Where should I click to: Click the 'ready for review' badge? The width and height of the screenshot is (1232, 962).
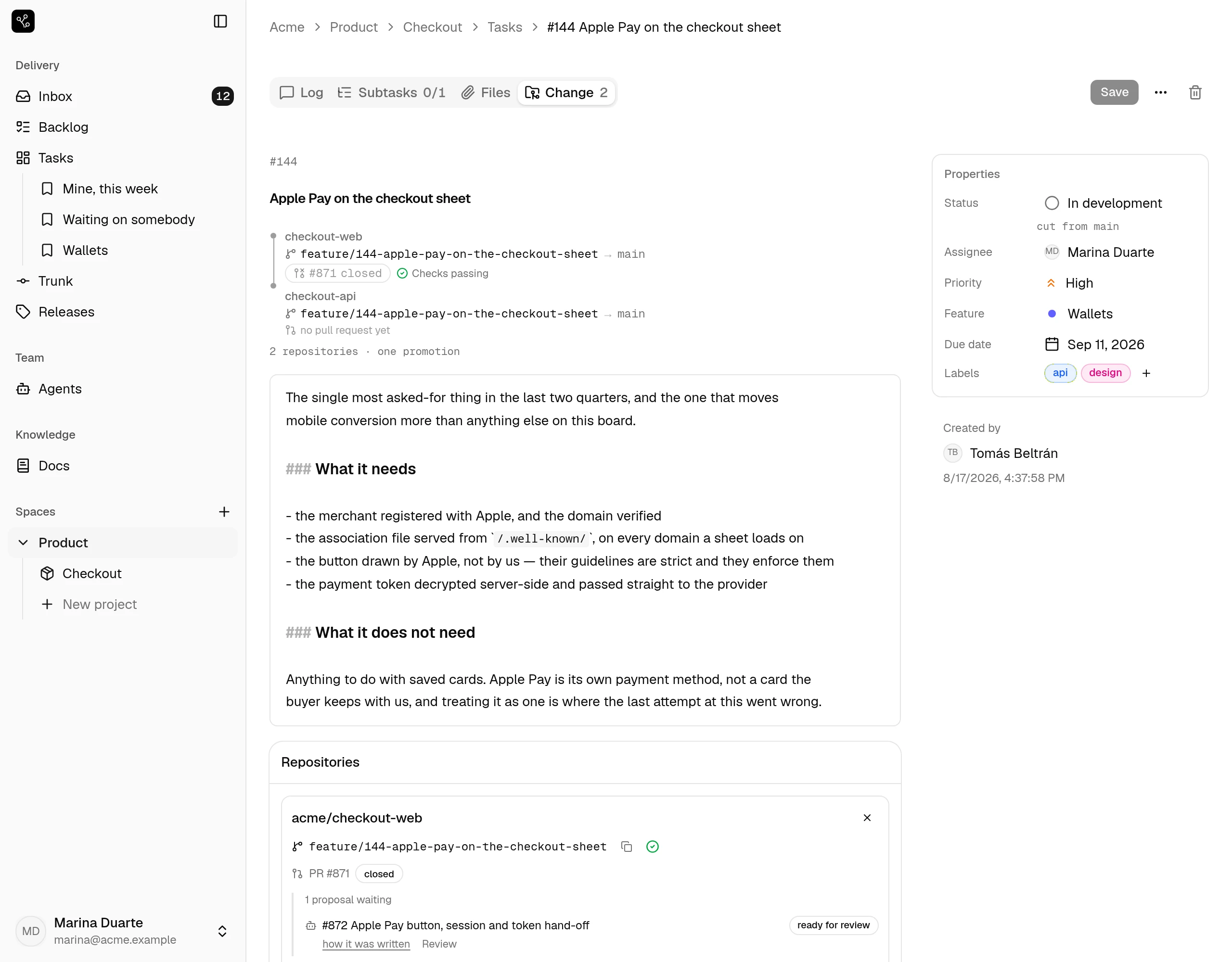point(833,925)
